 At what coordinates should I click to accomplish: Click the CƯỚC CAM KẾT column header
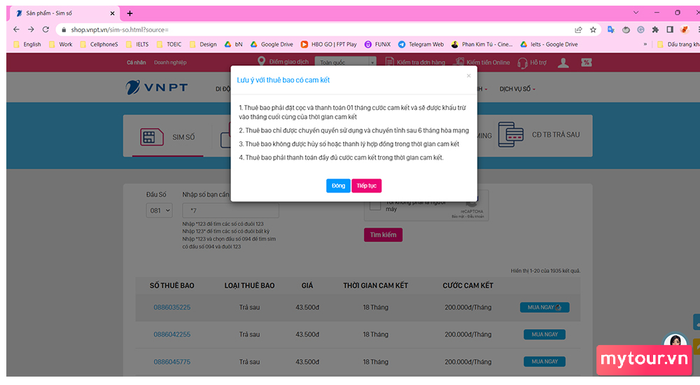click(468, 285)
